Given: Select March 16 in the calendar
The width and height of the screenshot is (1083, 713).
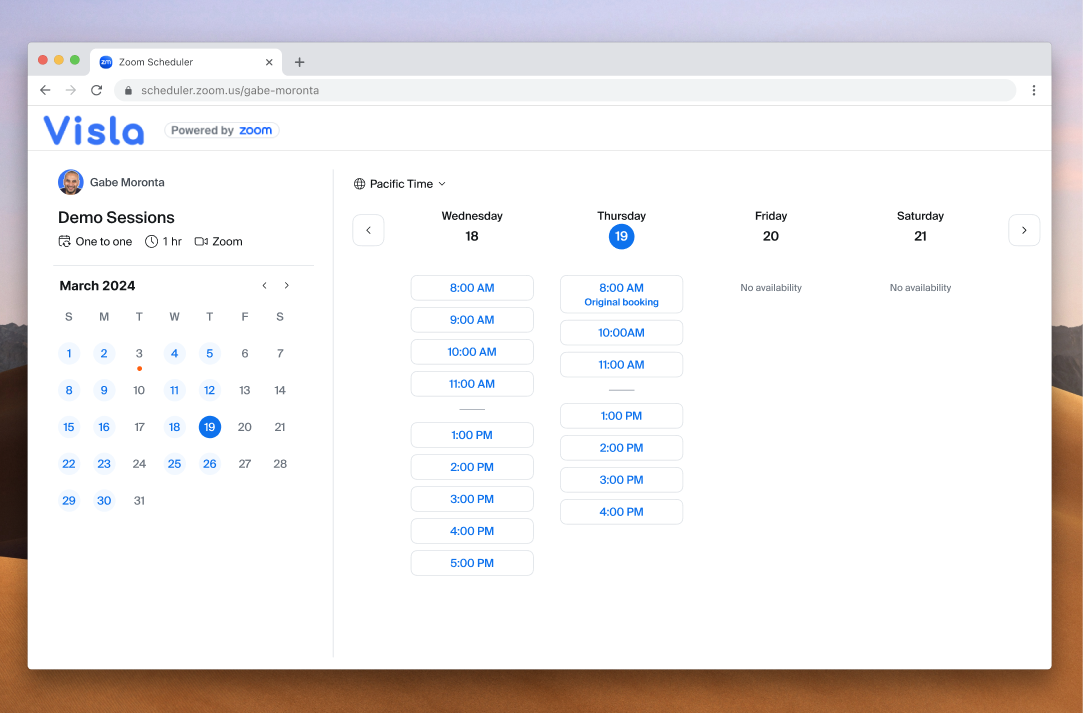Looking at the screenshot, I should tap(104, 427).
